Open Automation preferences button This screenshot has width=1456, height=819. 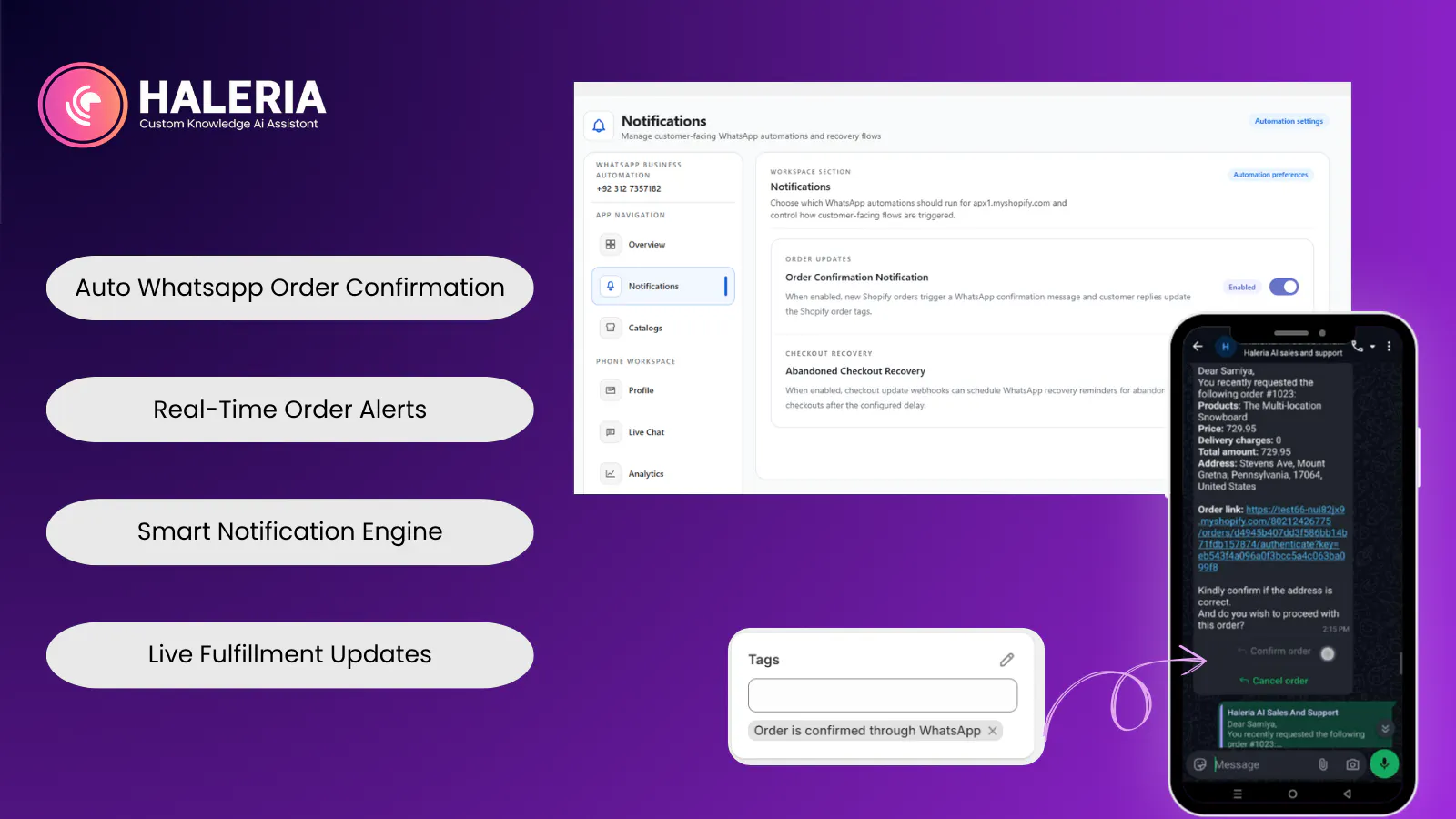click(1270, 175)
